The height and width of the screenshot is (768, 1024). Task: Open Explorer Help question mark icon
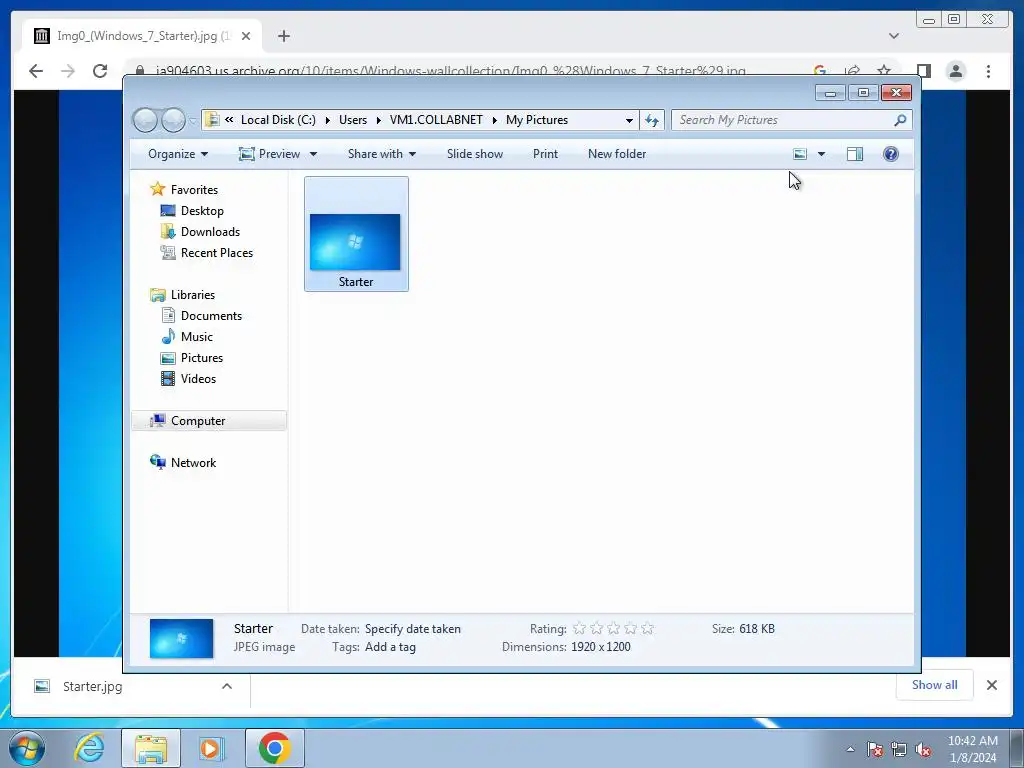(x=891, y=154)
